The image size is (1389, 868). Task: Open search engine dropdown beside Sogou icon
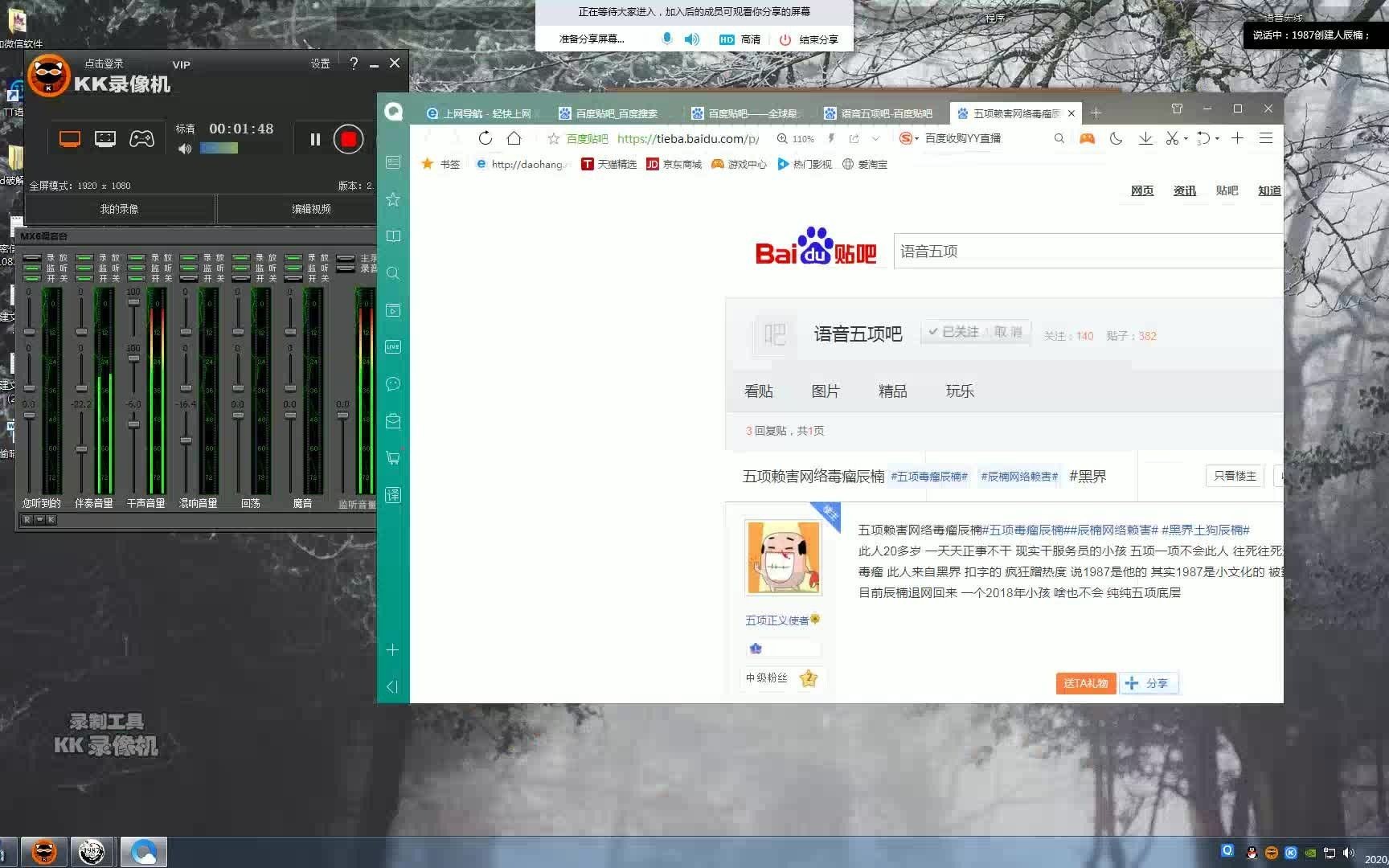(916, 139)
